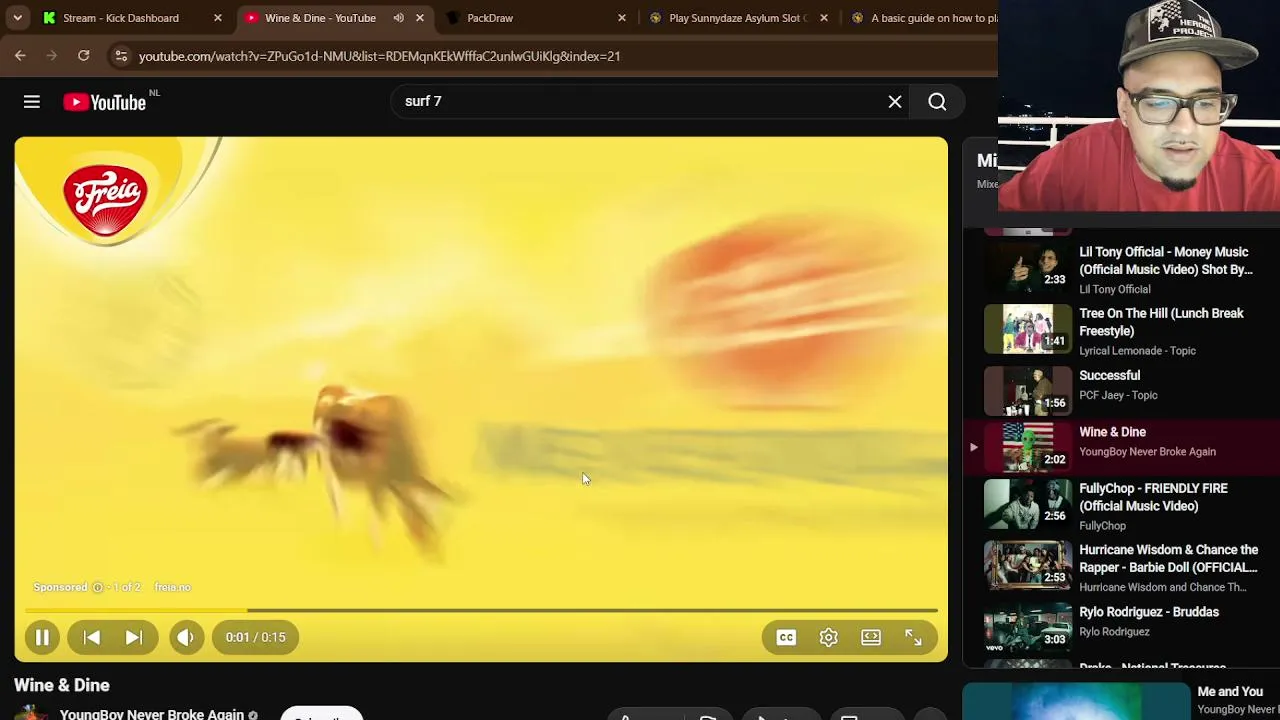1280x720 pixels.
Task: Play the Lil Tony Official - Money Music video
Action: (1166, 261)
